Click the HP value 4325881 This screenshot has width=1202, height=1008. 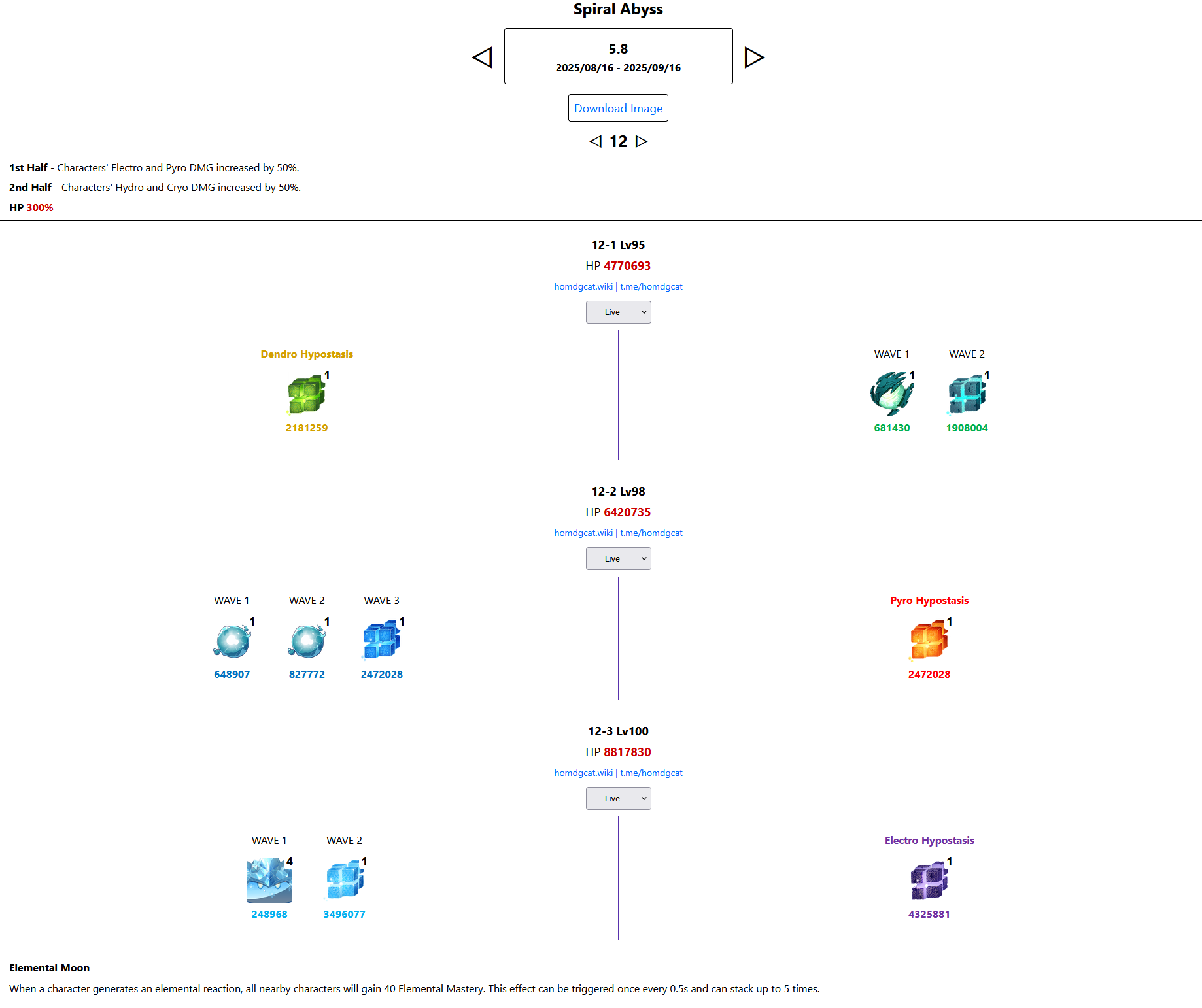(929, 914)
